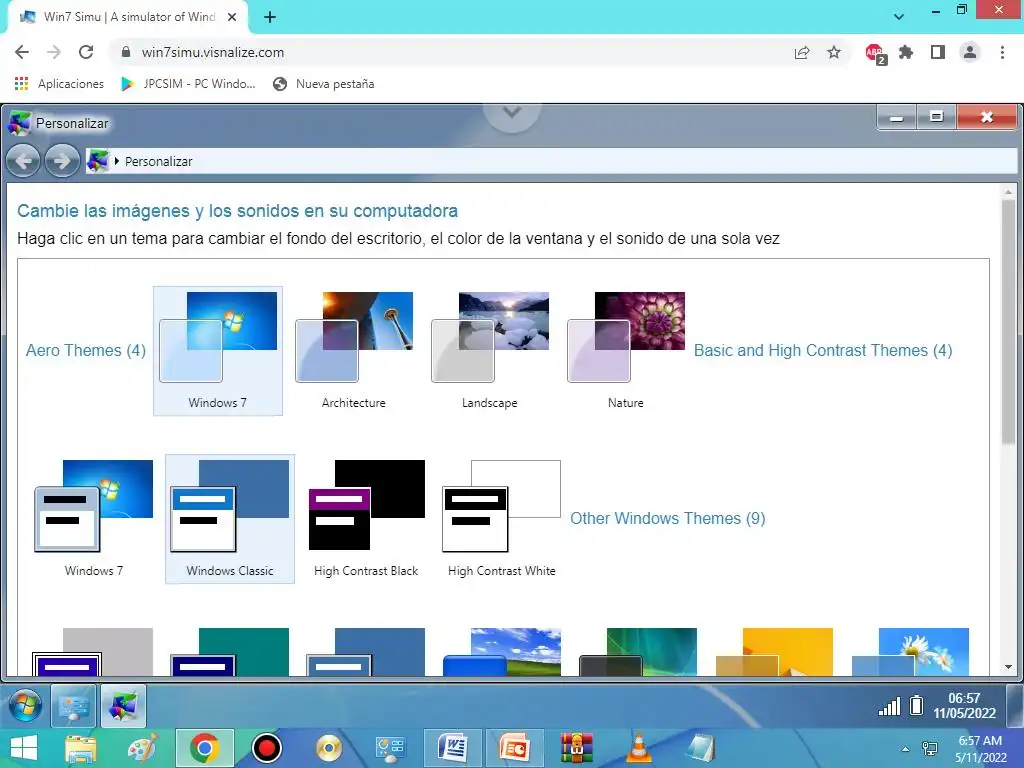This screenshot has height=768, width=1024.
Task: Toggle Chrome side panel
Action: (x=938, y=52)
